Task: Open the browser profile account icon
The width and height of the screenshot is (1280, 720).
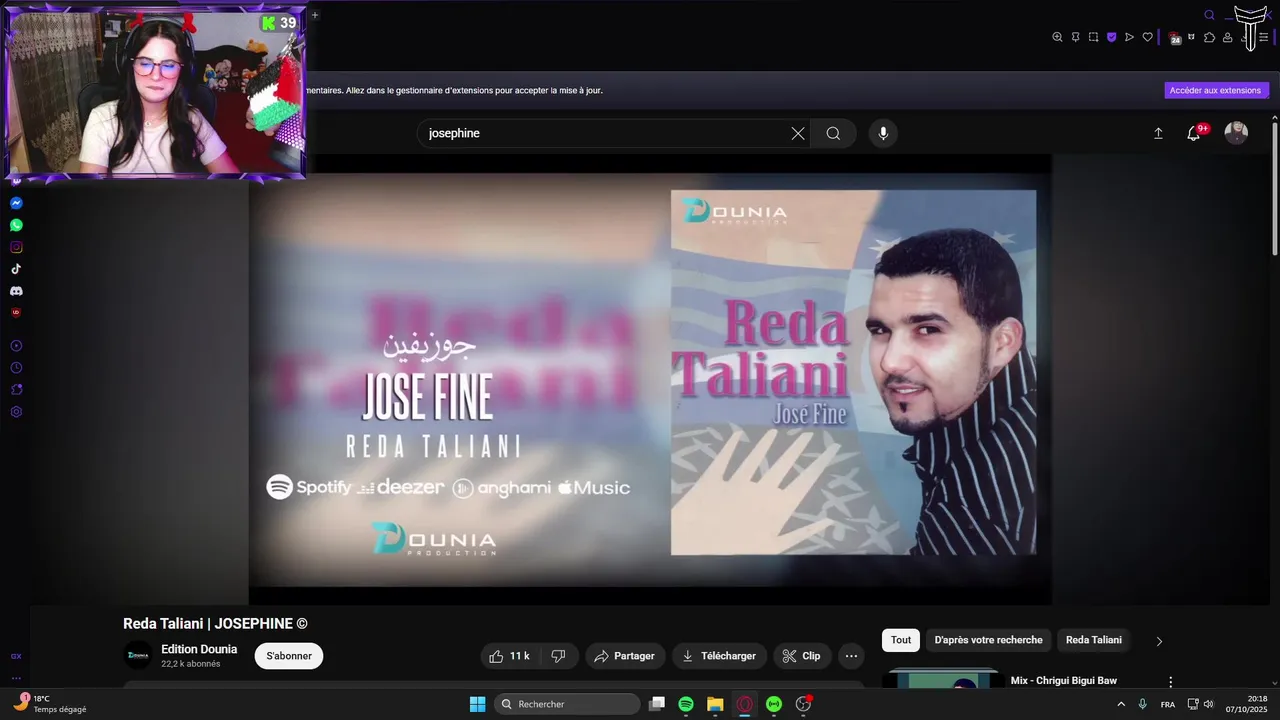Action: [x=1227, y=37]
